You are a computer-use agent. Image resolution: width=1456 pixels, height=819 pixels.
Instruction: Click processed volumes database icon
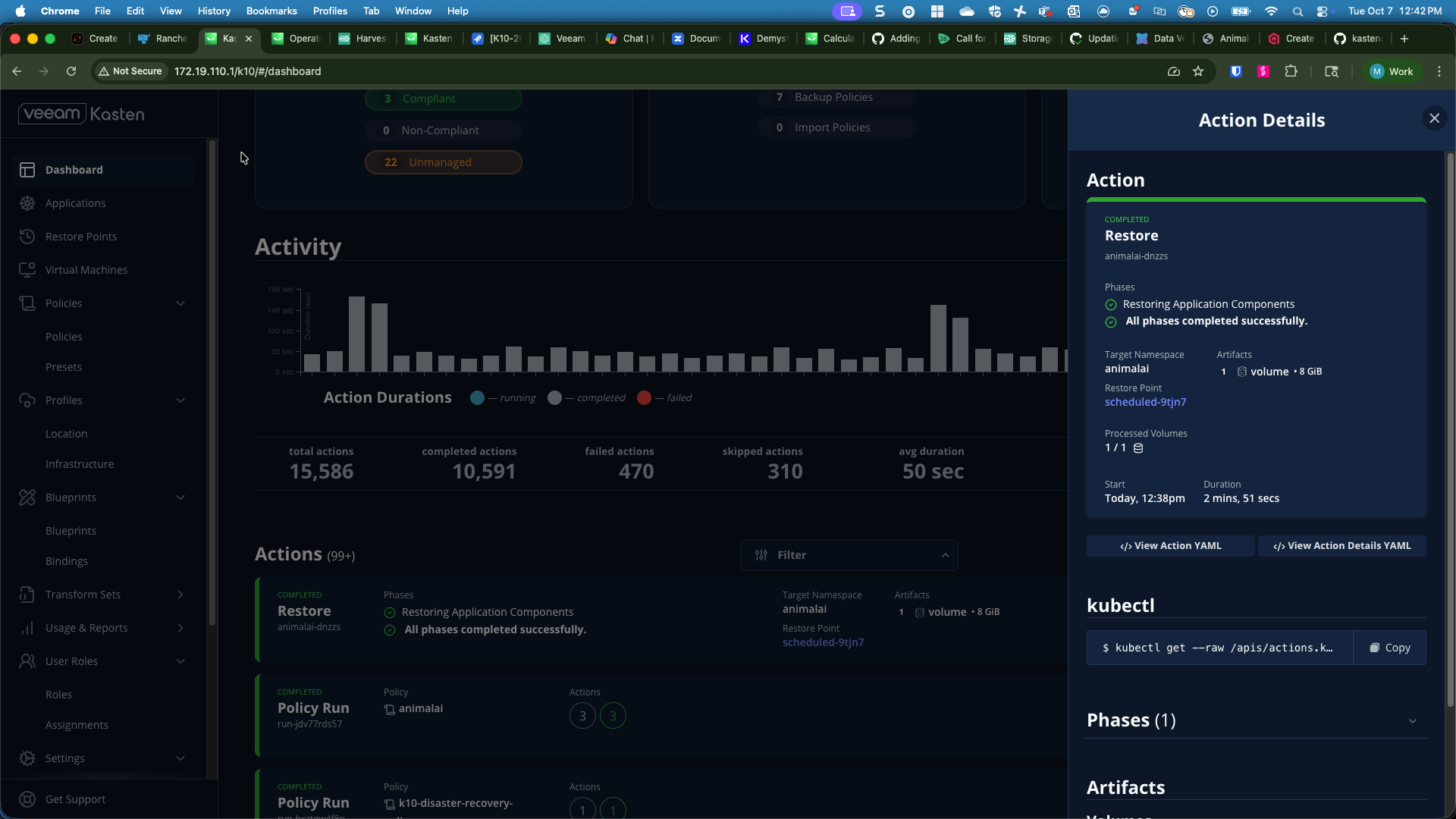point(1138,448)
